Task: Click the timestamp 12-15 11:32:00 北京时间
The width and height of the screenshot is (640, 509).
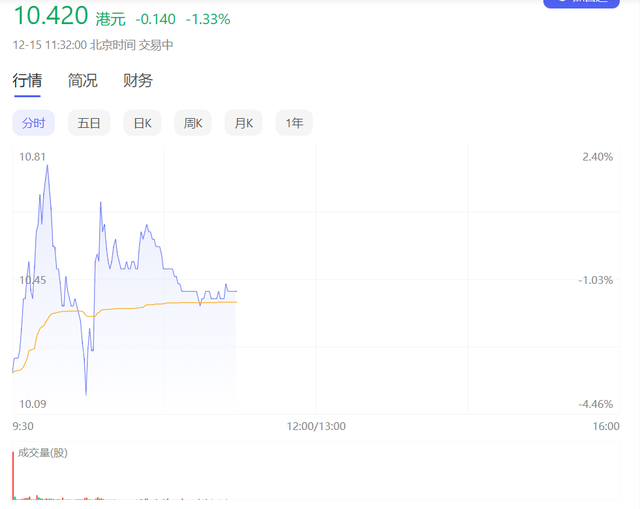Action: coord(74,45)
